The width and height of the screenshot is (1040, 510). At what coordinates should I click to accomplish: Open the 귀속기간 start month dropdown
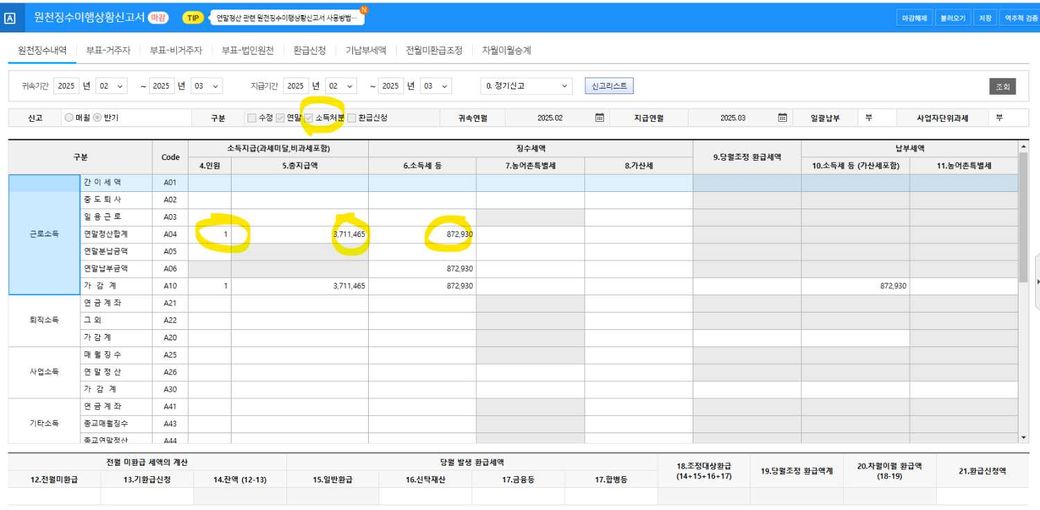[111, 86]
